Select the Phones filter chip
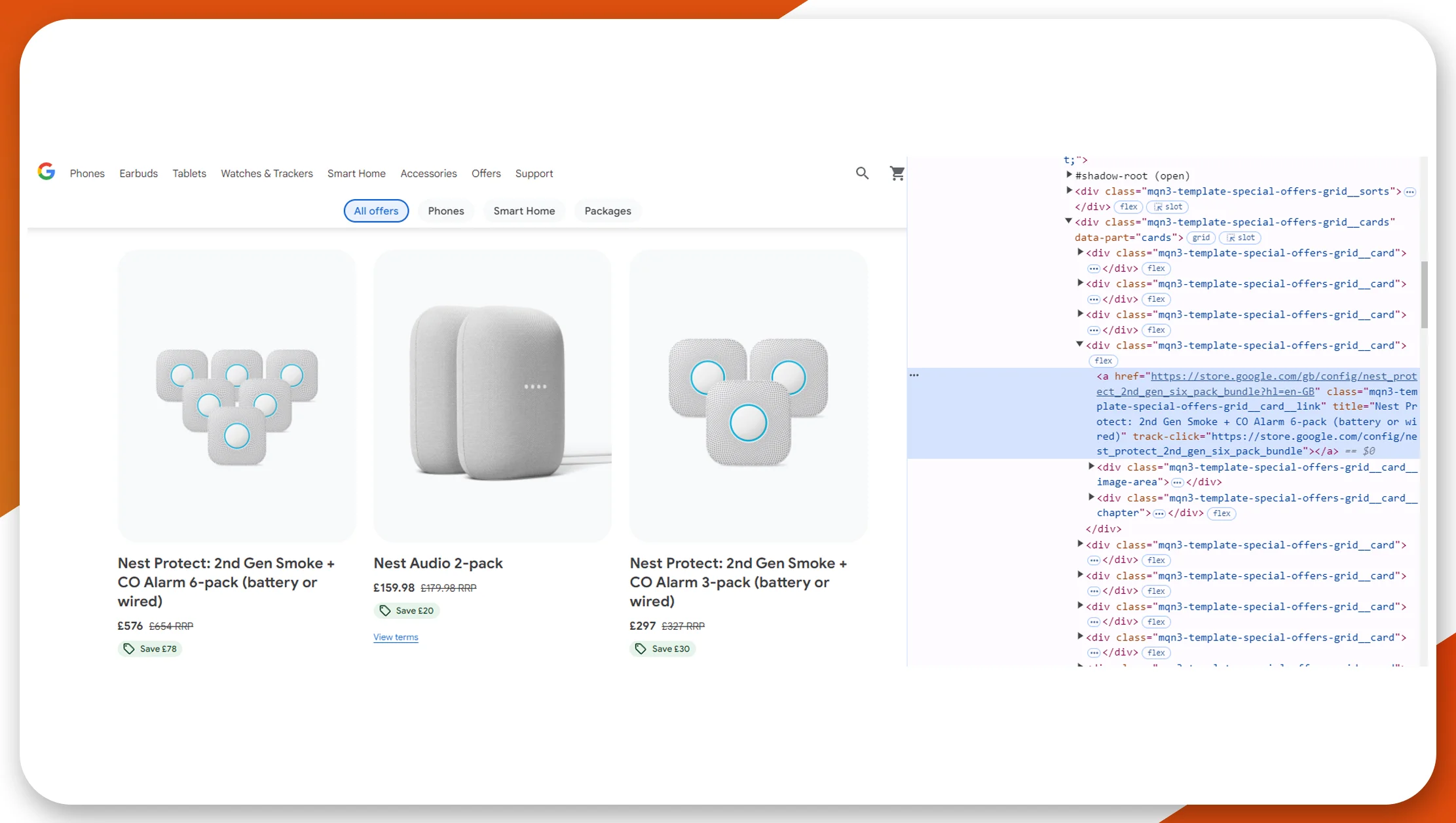This screenshot has width=1456, height=823. click(446, 211)
